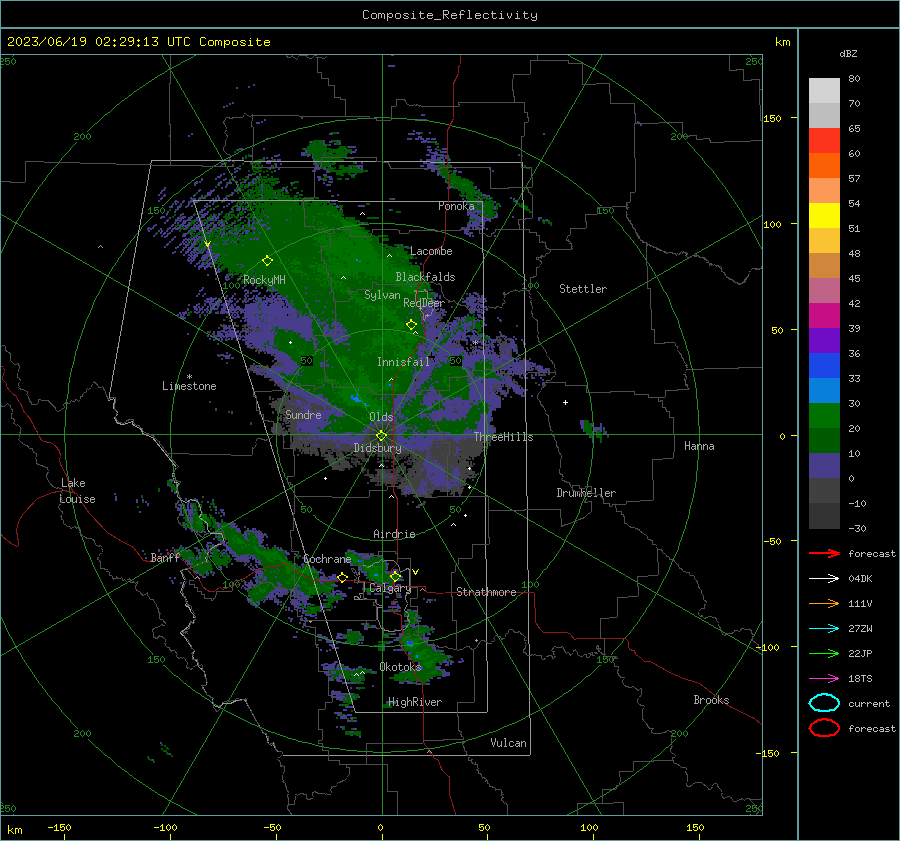The height and width of the screenshot is (841, 900).
Task: Click the Vulcan label on the map
Action: pyautogui.click(x=508, y=743)
